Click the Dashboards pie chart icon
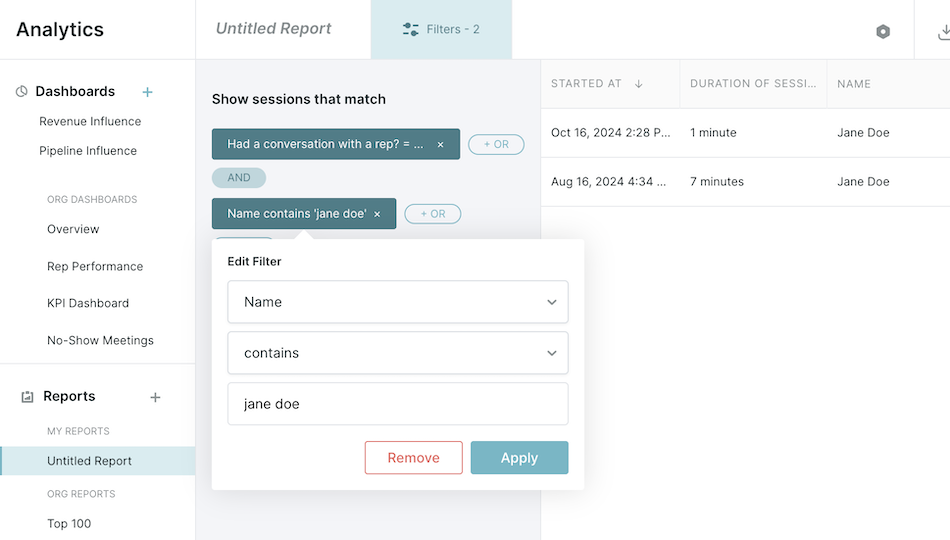 point(22,92)
